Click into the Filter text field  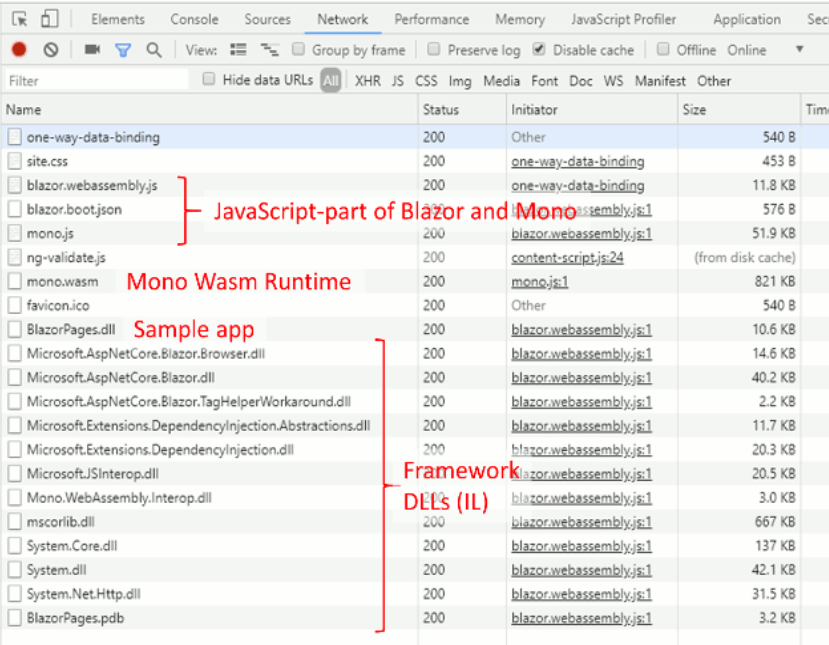[x=97, y=80]
